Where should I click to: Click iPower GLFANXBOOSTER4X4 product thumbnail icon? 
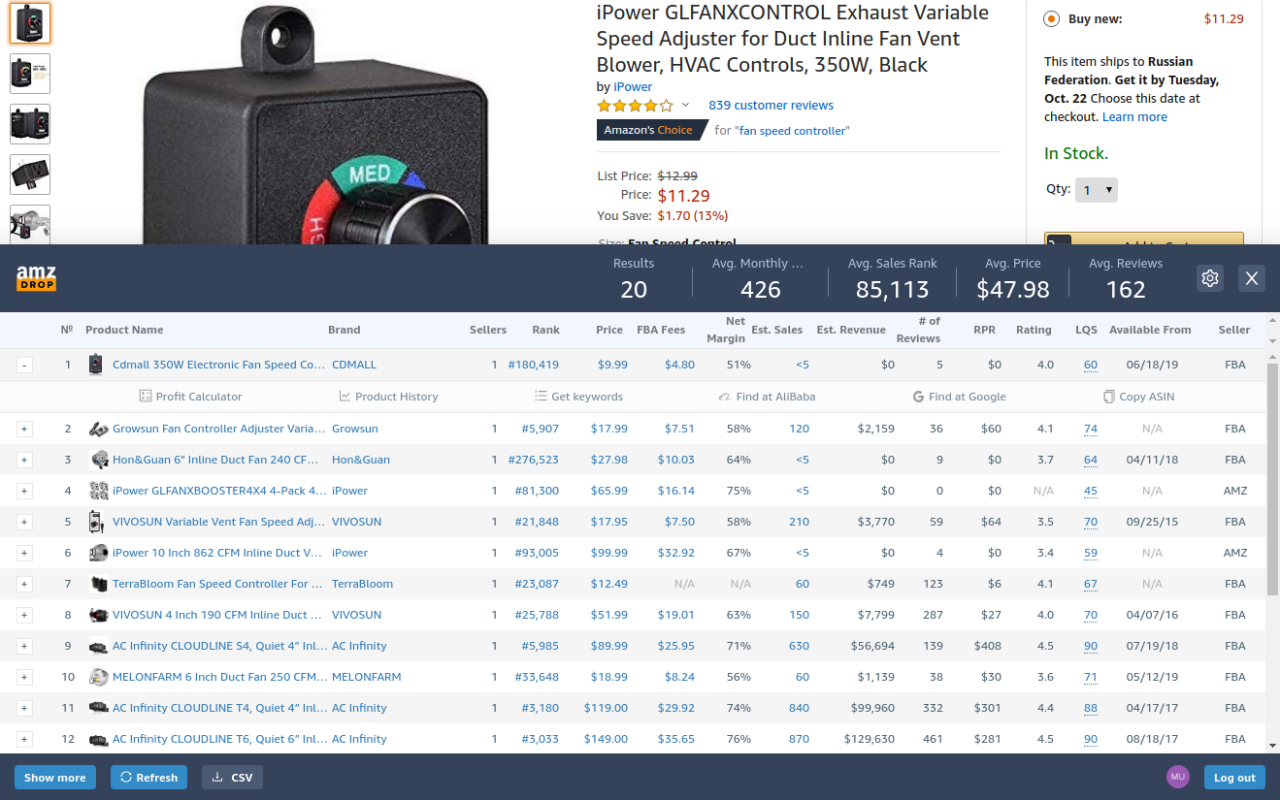click(98, 491)
